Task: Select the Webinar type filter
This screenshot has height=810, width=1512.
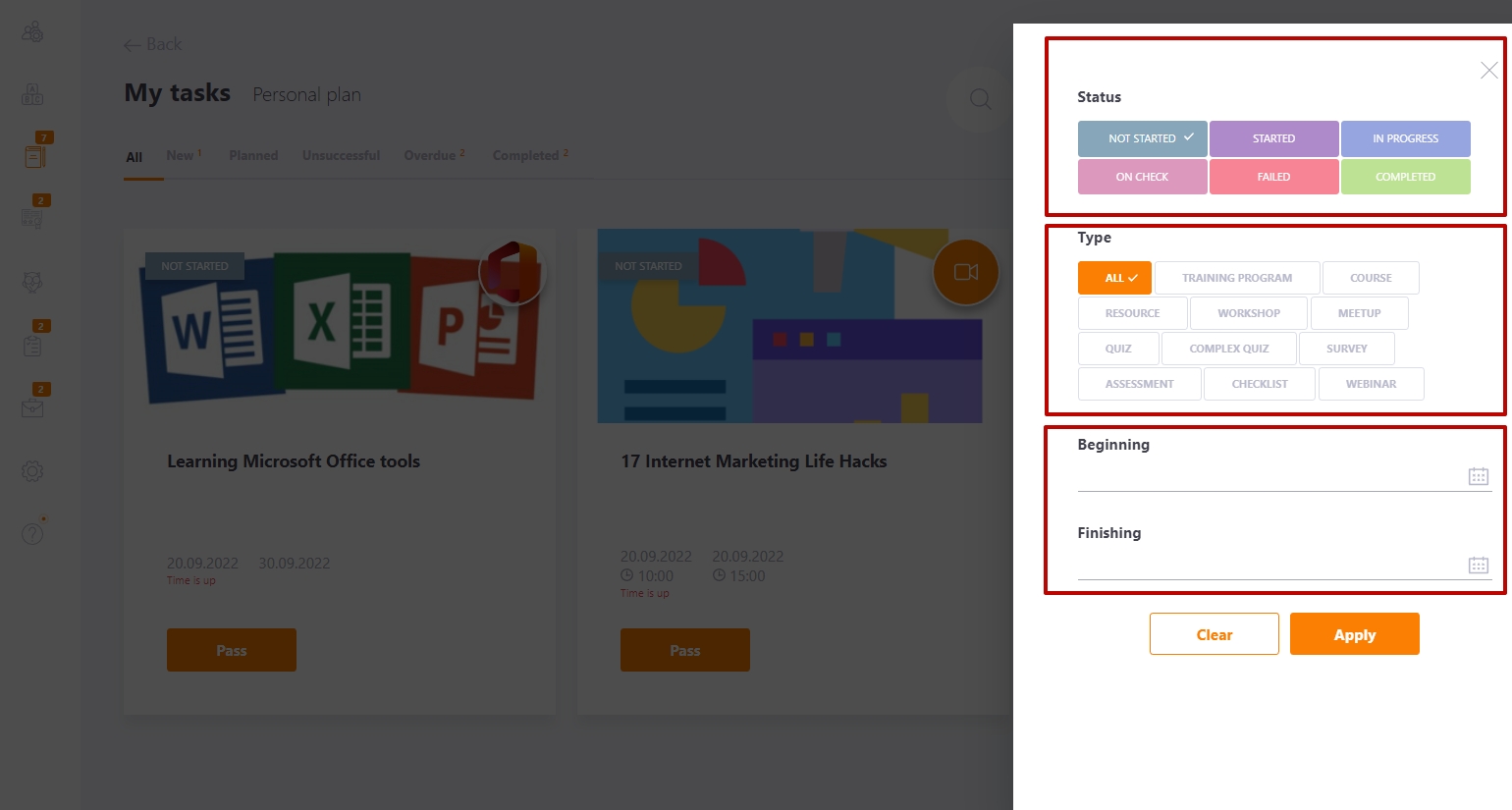Action: [x=1371, y=384]
